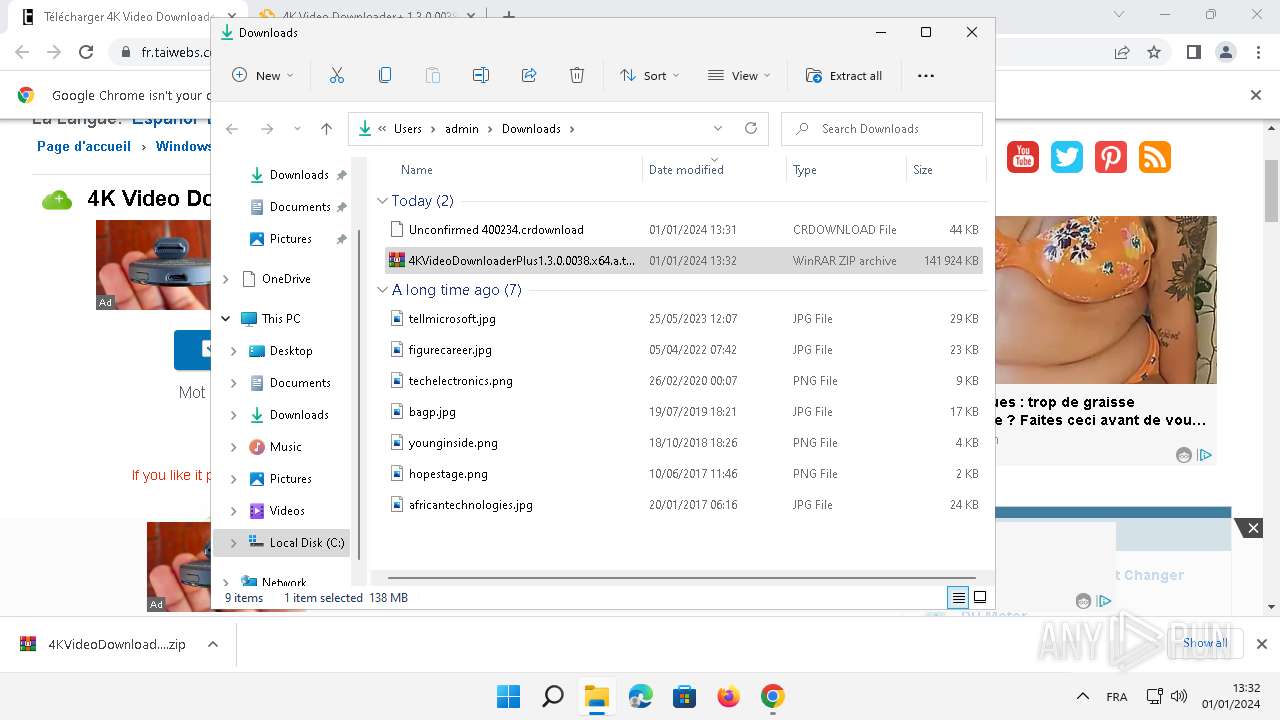Collapse the Today (2) group
The height and width of the screenshot is (720, 1280).
point(382,201)
